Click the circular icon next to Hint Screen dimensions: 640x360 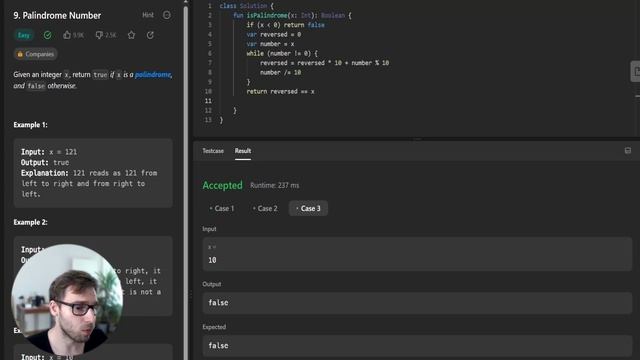167,15
